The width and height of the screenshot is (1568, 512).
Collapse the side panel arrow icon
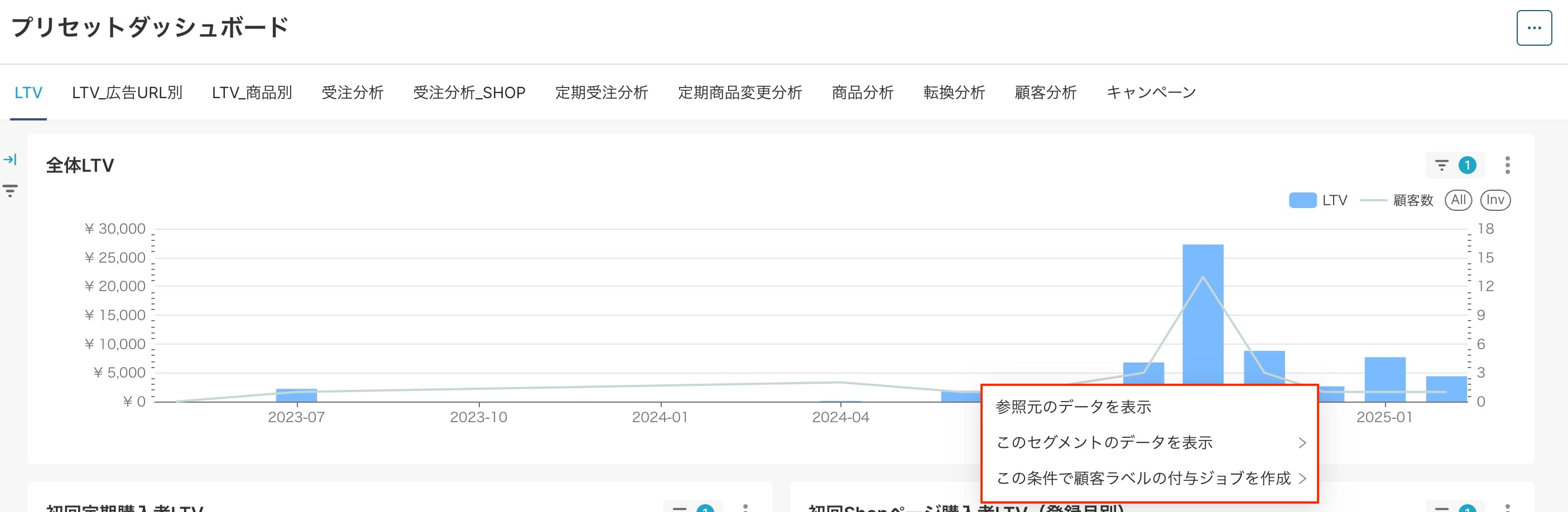(x=9, y=160)
